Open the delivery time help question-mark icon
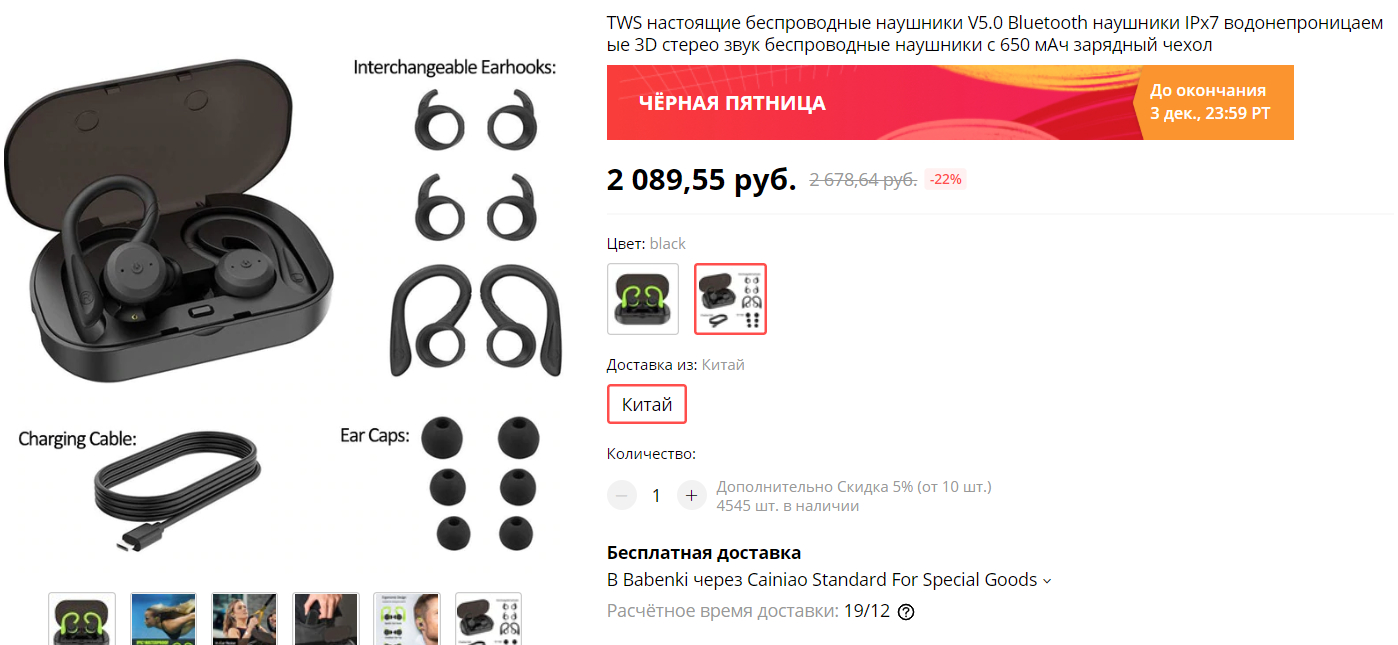Viewport: 1398px width, 645px height. tap(906, 612)
